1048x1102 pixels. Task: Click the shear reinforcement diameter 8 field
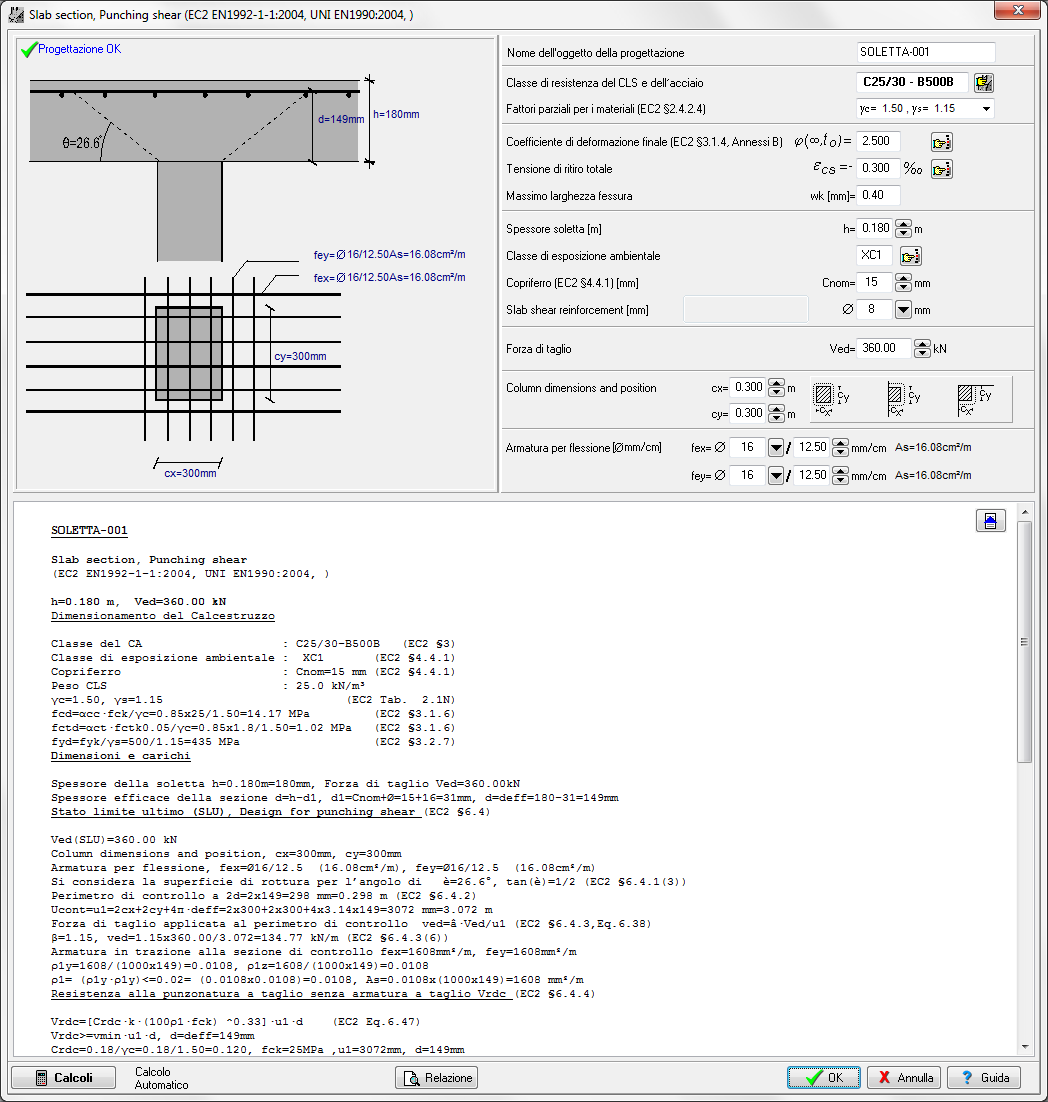pyautogui.click(x=874, y=309)
